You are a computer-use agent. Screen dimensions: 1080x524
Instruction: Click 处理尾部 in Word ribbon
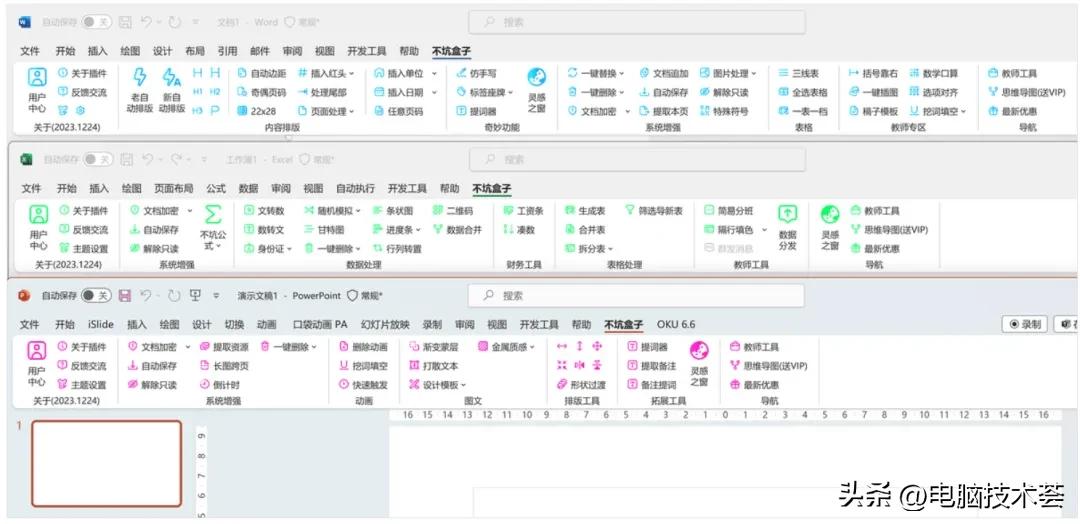[x=322, y=92]
